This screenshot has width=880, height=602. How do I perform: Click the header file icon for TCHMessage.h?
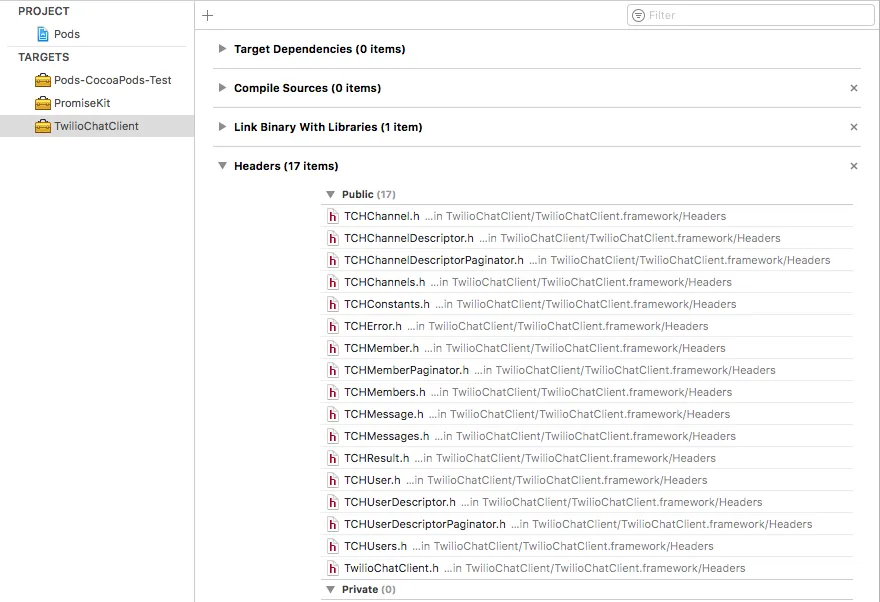(x=333, y=414)
